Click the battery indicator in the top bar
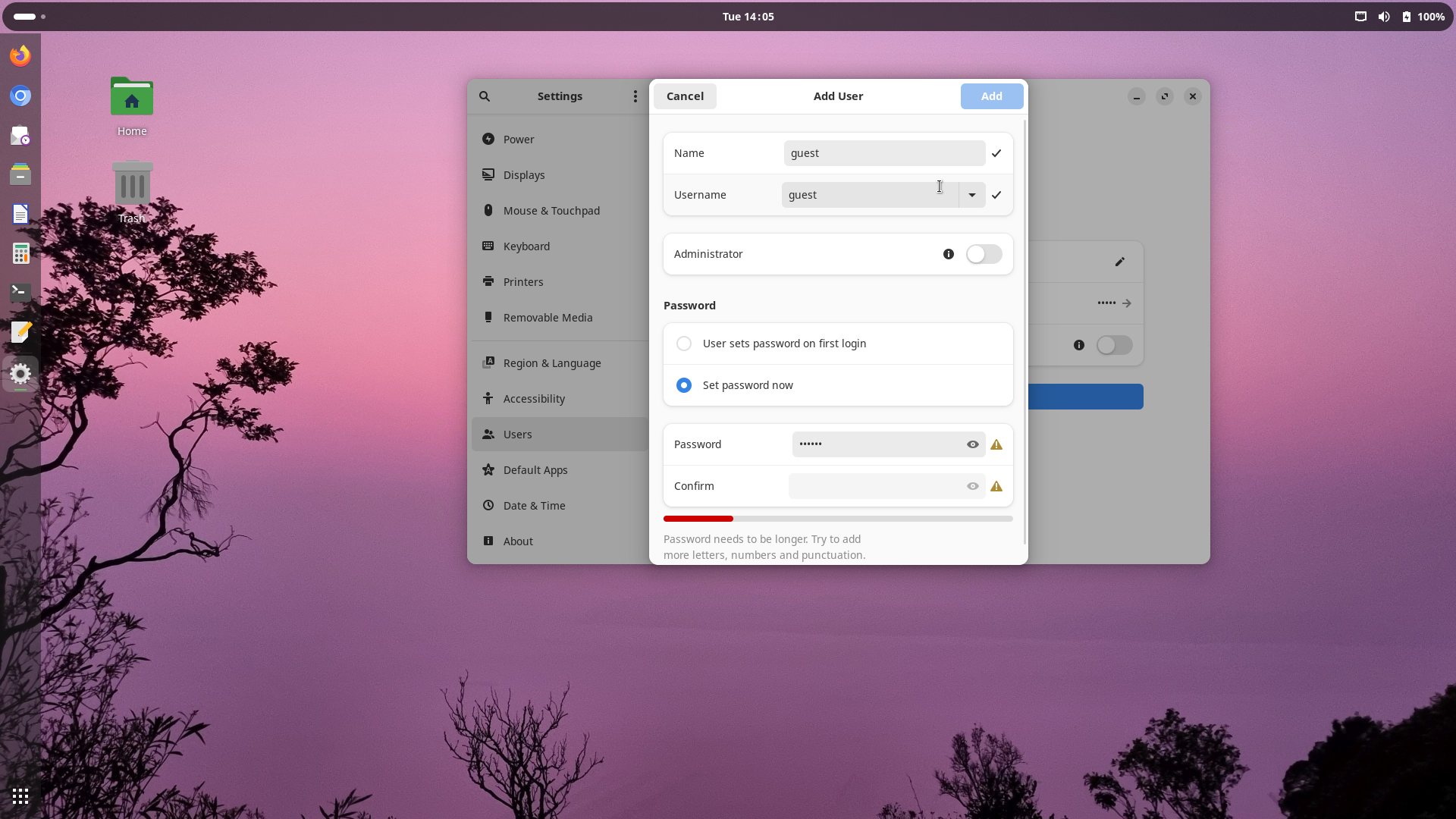 click(1423, 17)
